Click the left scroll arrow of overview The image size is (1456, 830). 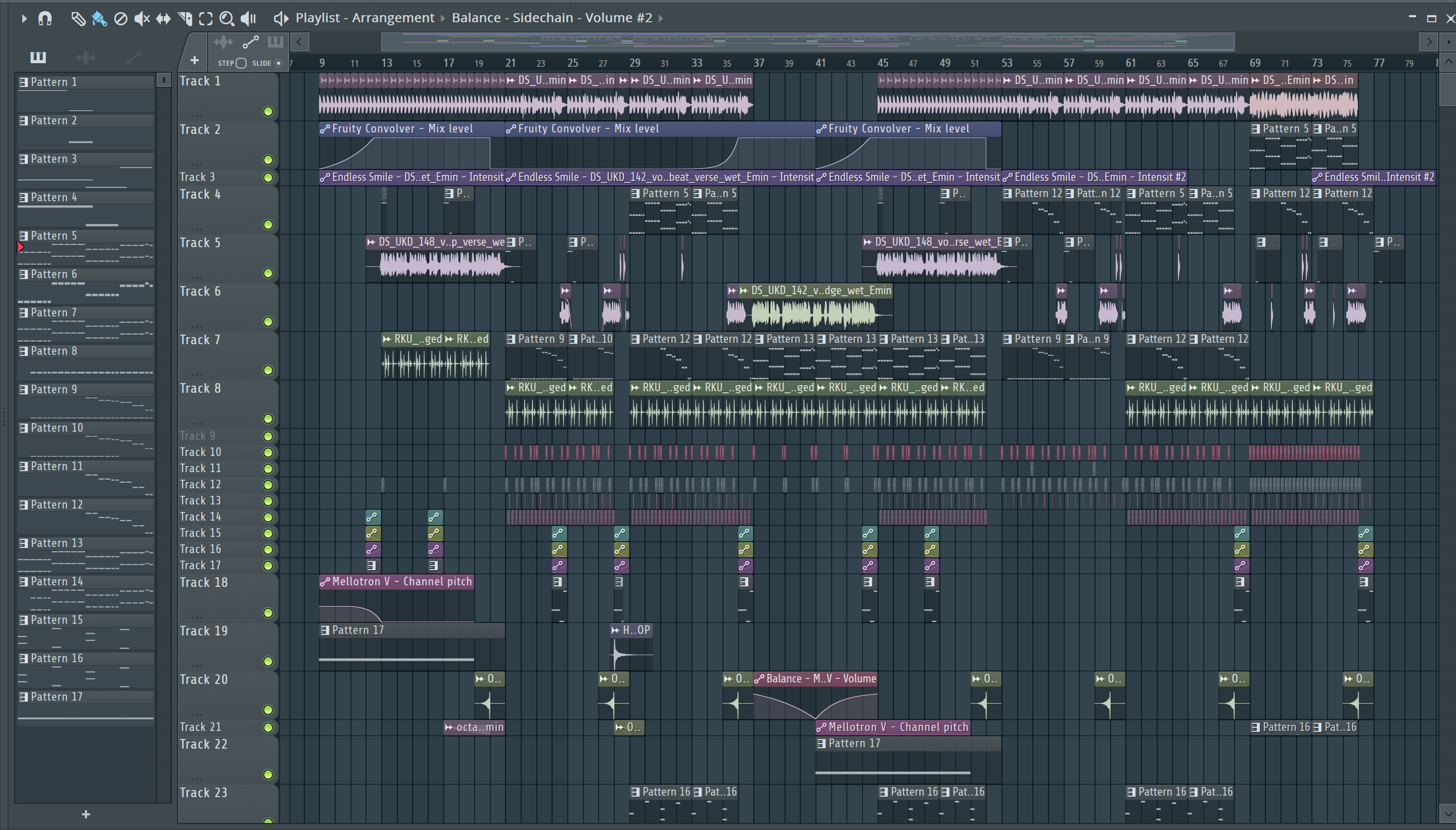(x=299, y=41)
